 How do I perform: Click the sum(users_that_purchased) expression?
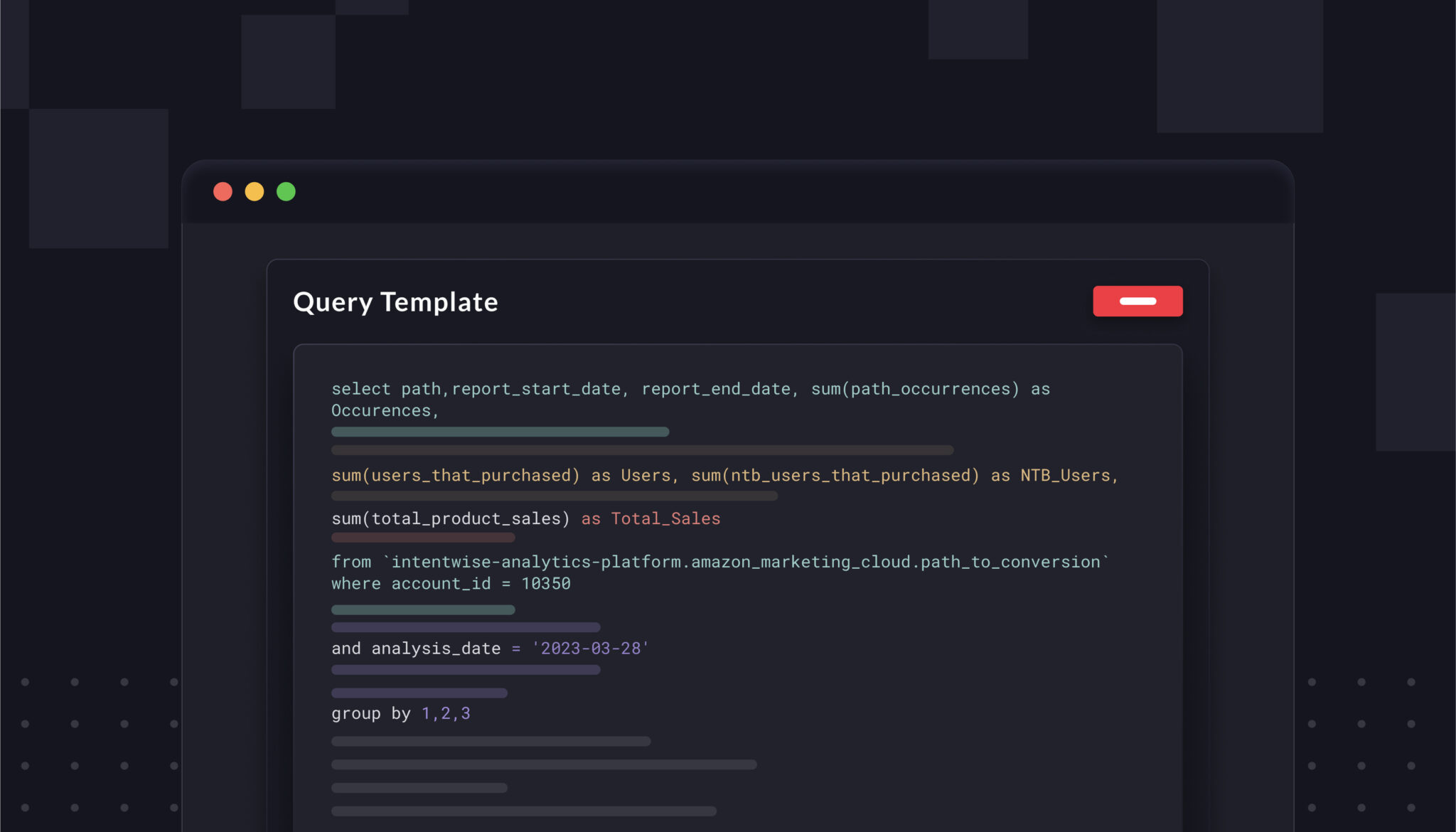pyautogui.click(x=455, y=476)
